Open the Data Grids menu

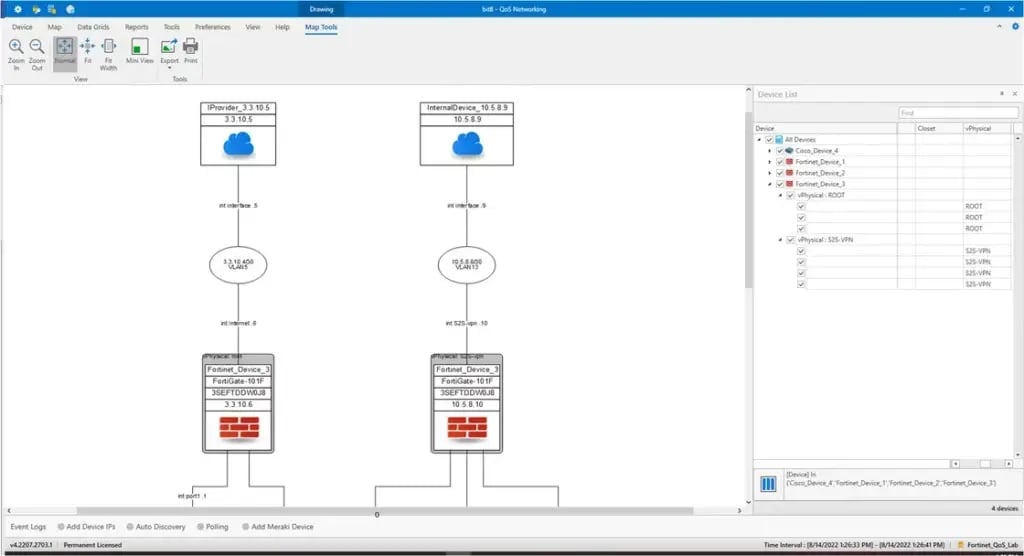(x=93, y=27)
